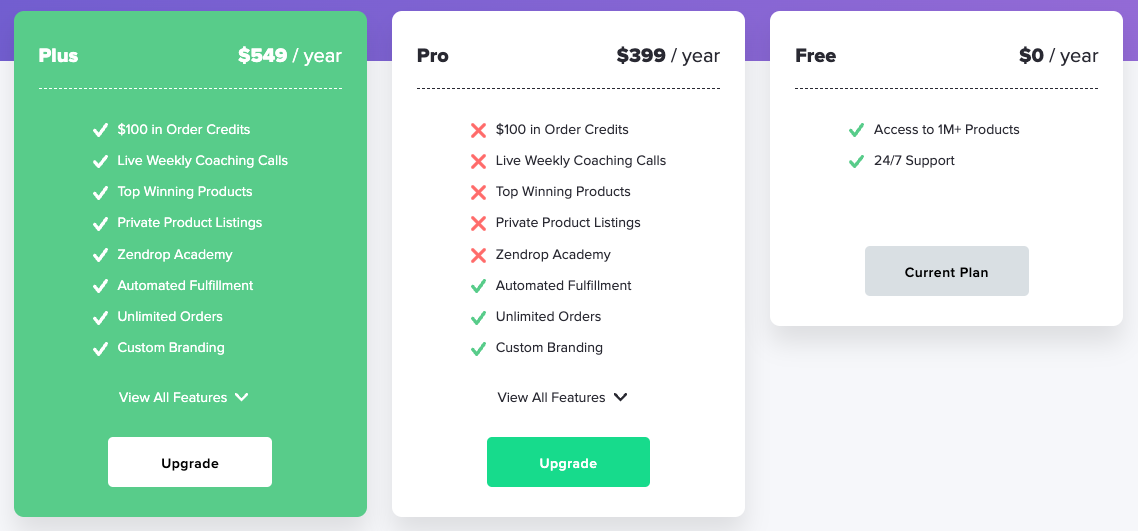Click the $399 / year Pro price
The width and height of the screenshot is (1138, 531).
tap(667, 56)
